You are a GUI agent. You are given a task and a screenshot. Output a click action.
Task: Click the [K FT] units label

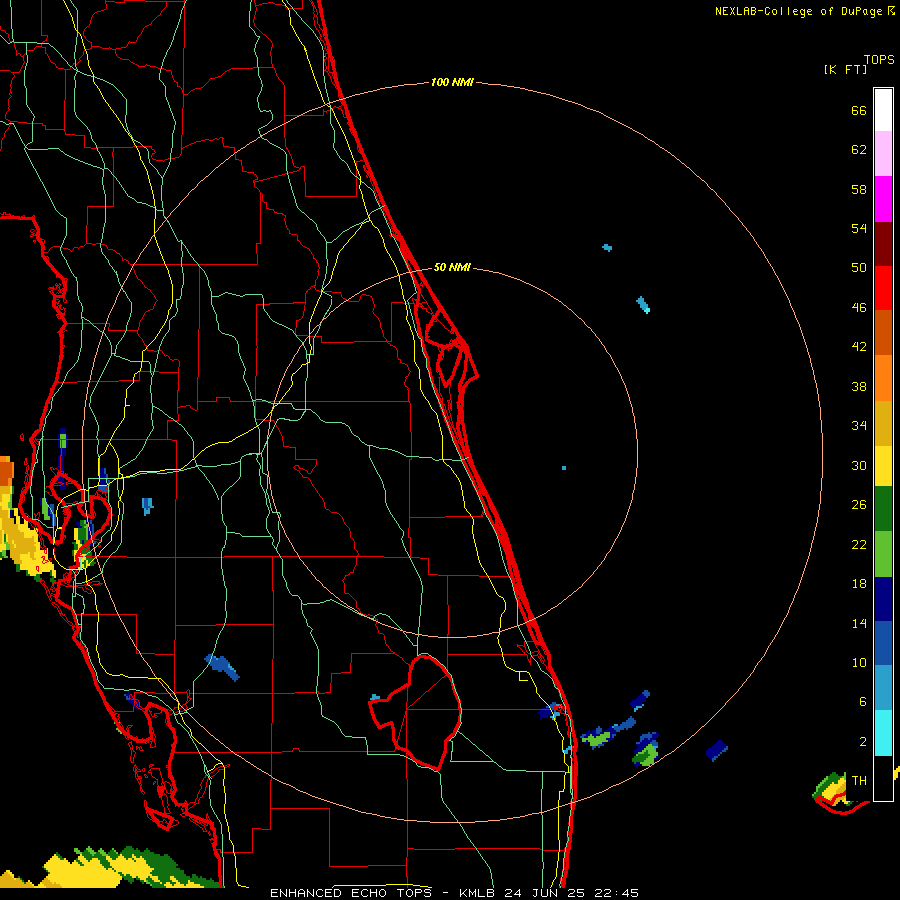[845, 69]
